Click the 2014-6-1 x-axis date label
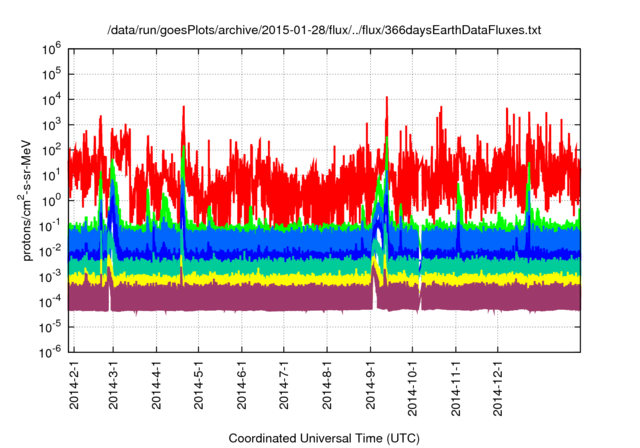The height and width of the screenshot is (448, 640). tap(242, 384)
